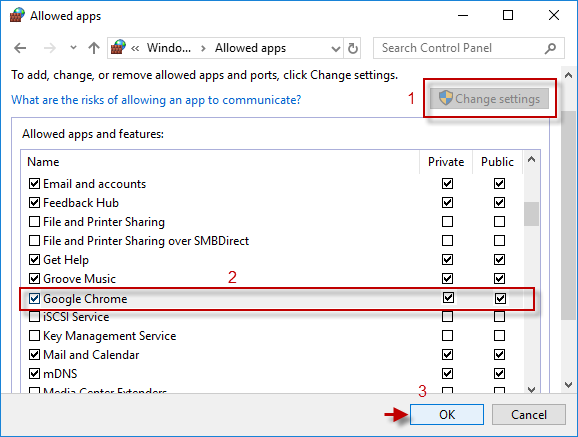Click the apps list scroll-up arrow
Image resolution: width=578 pixels, height=437 pixels.
[531, 160]
